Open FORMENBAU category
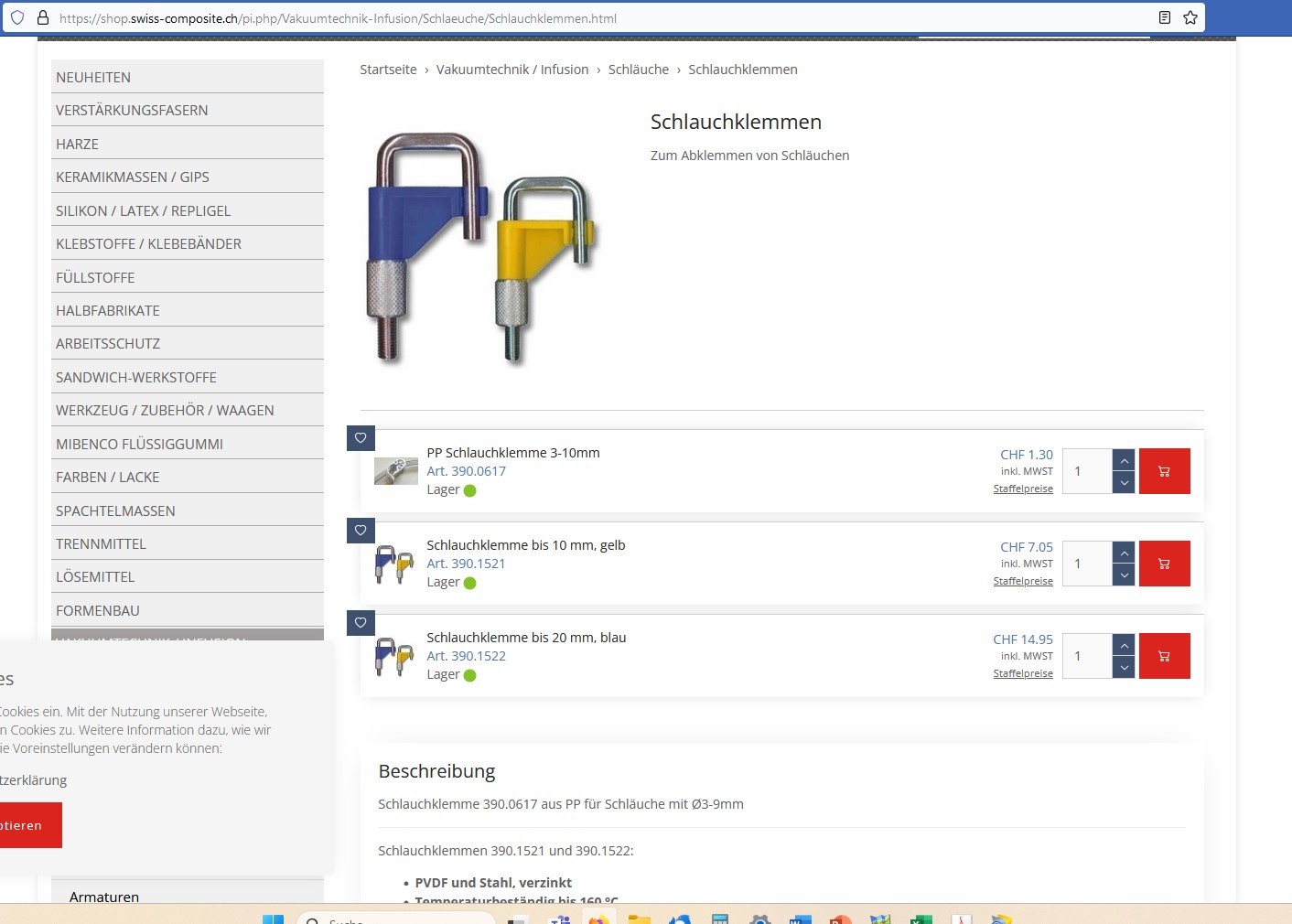Image resolution: width=1292 pixels, height=924 pixels. pos(188,610)
